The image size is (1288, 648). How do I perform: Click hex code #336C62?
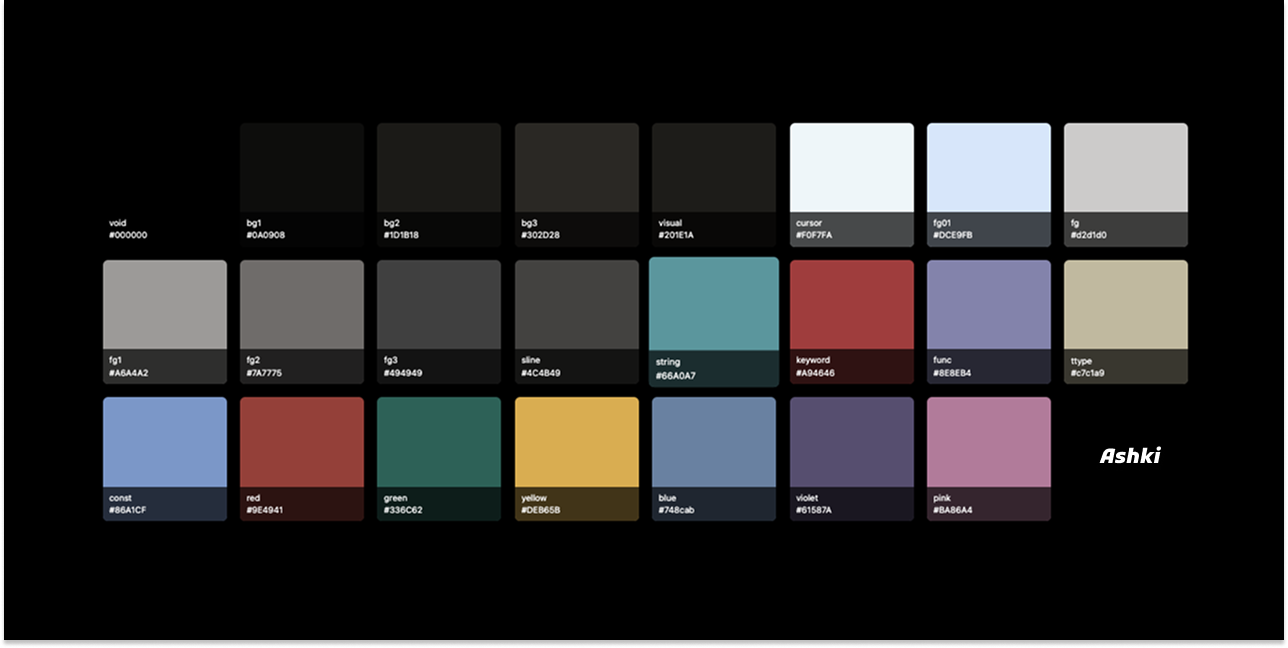(x=403, y=510)
